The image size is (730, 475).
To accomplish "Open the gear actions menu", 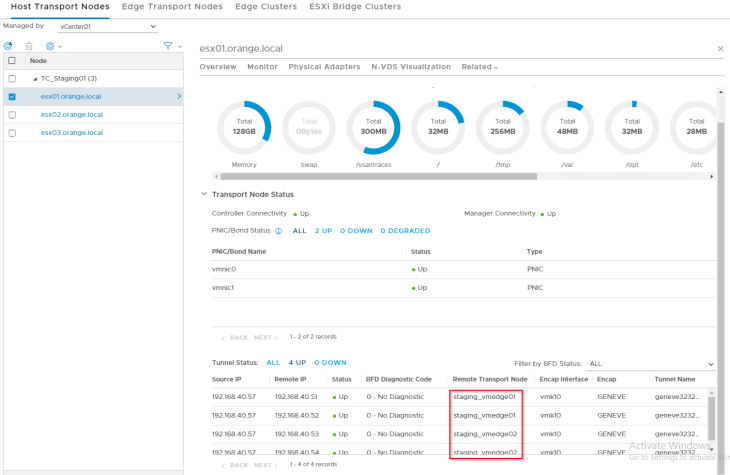I will coord(50,46).
